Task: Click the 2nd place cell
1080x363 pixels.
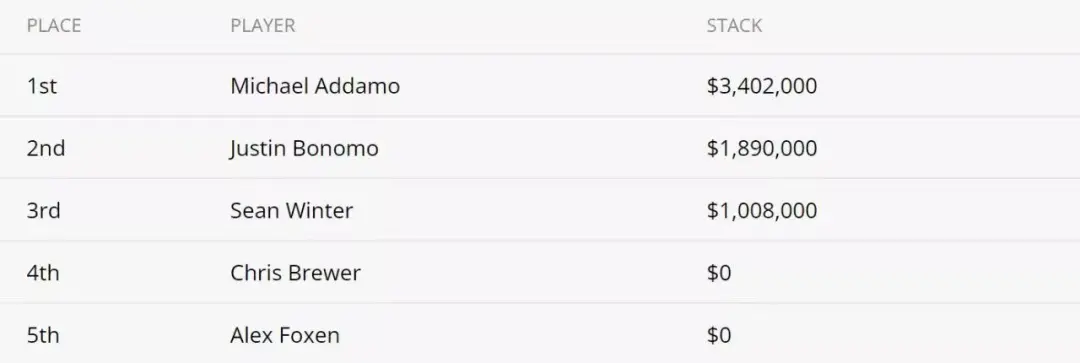Action: [46, 148]
